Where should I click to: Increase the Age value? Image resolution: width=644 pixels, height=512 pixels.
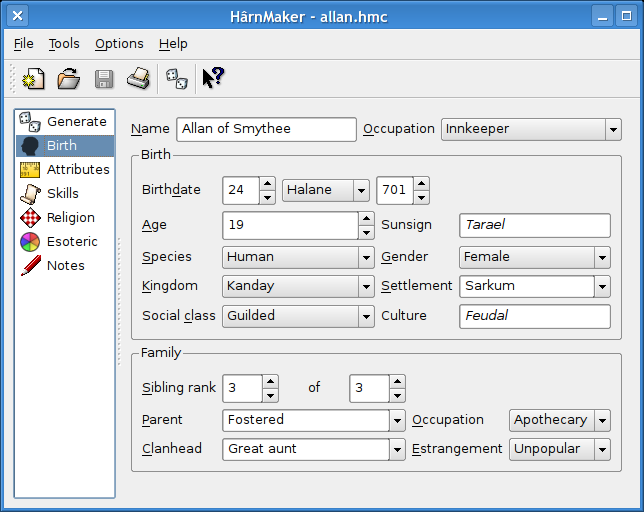click(366, 218)
